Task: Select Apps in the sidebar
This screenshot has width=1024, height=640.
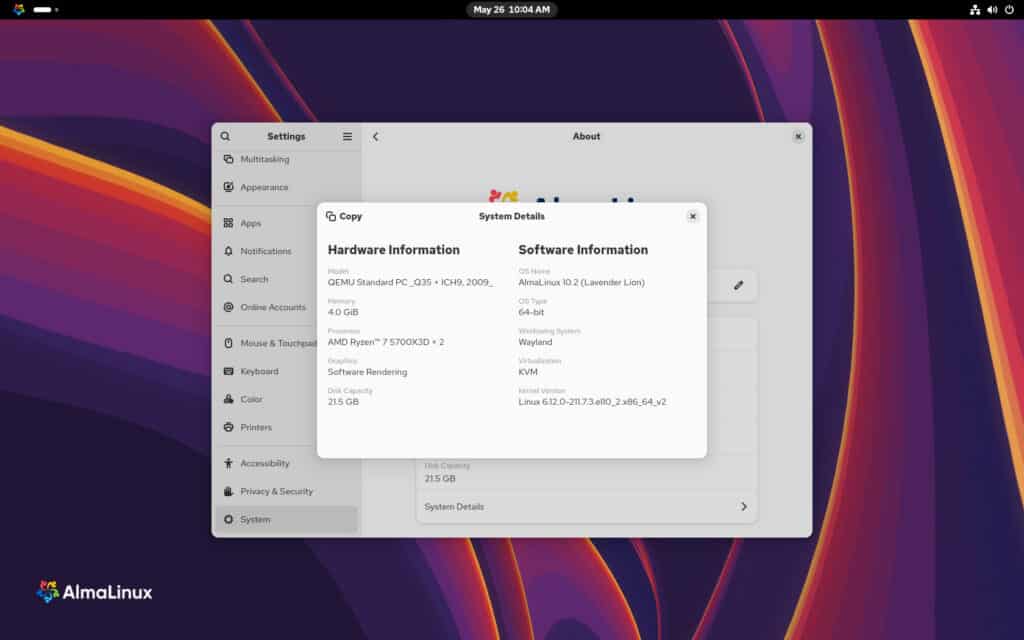Action: click(286, 223)
